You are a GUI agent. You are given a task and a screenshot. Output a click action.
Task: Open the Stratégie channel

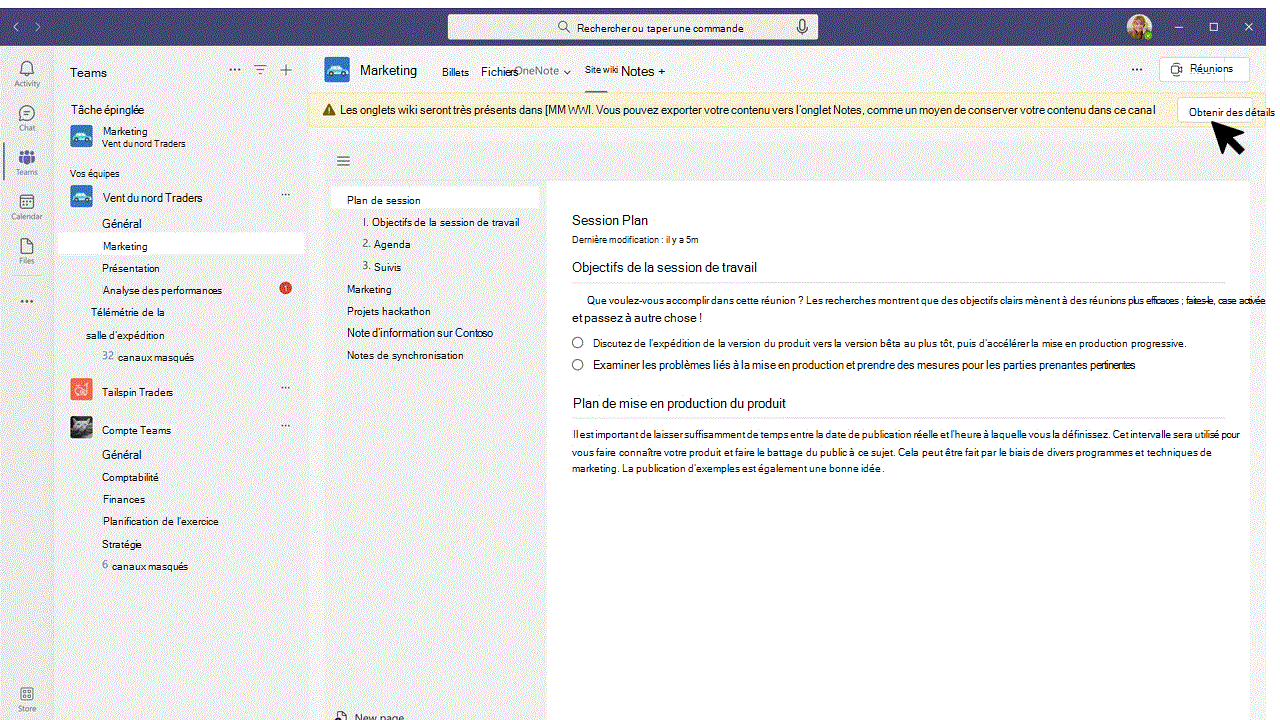point(122,544)
